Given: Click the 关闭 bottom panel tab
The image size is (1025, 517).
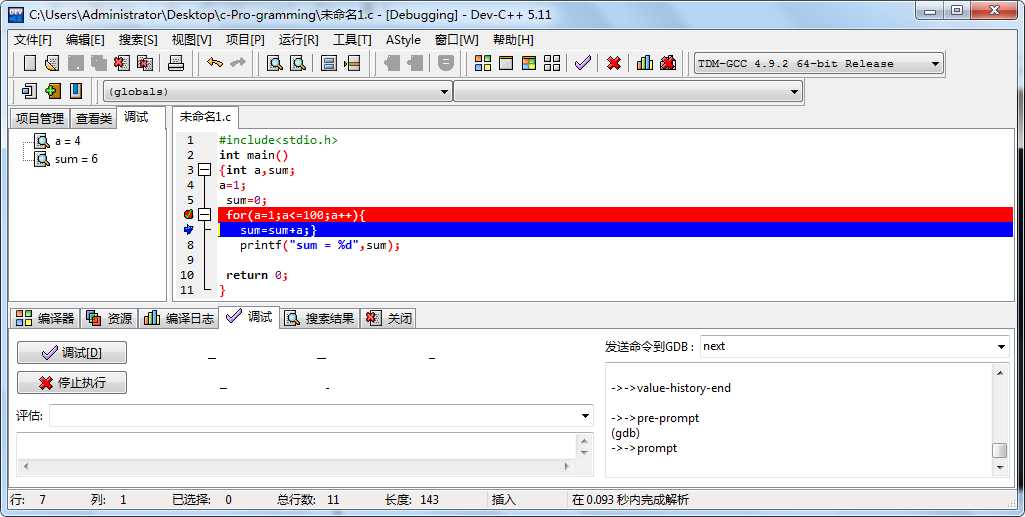Looking at the screenshot, I should click(x=390, y=318).
